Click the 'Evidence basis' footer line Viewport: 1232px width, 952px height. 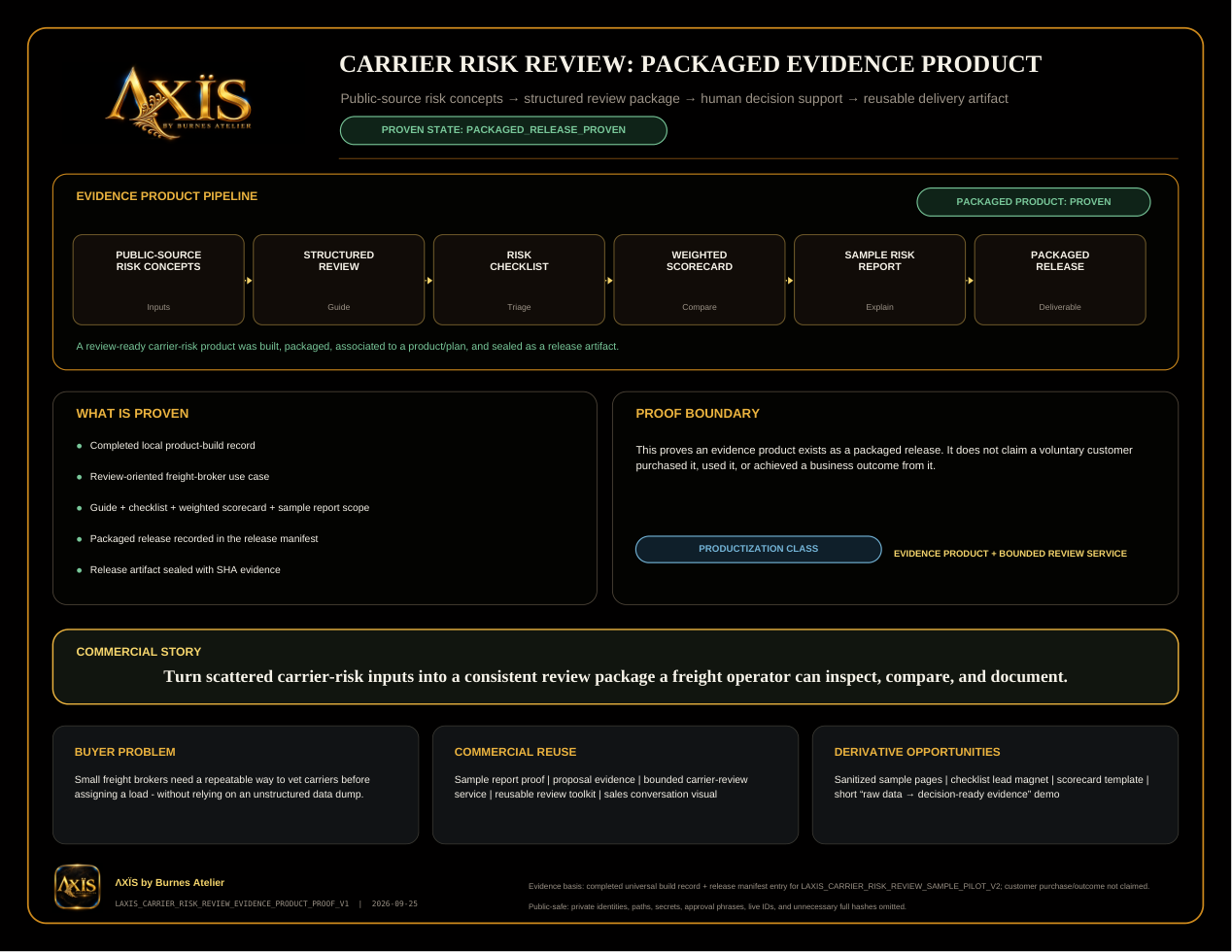coord(838,886)
